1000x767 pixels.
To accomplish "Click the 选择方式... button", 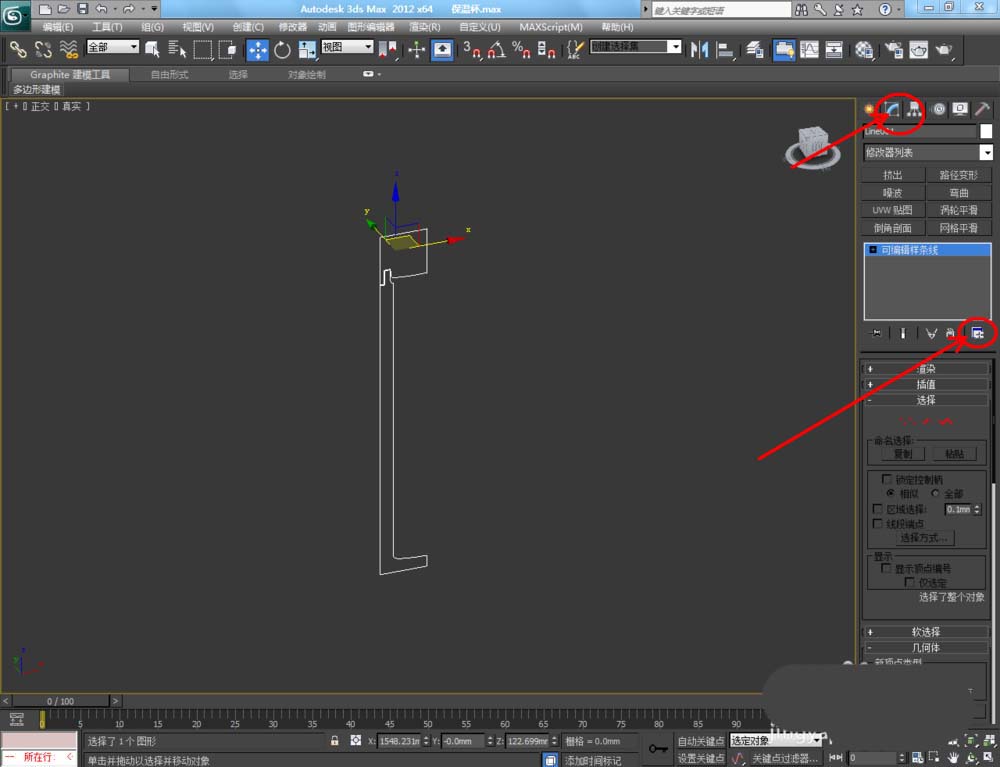I will (923, 538).
